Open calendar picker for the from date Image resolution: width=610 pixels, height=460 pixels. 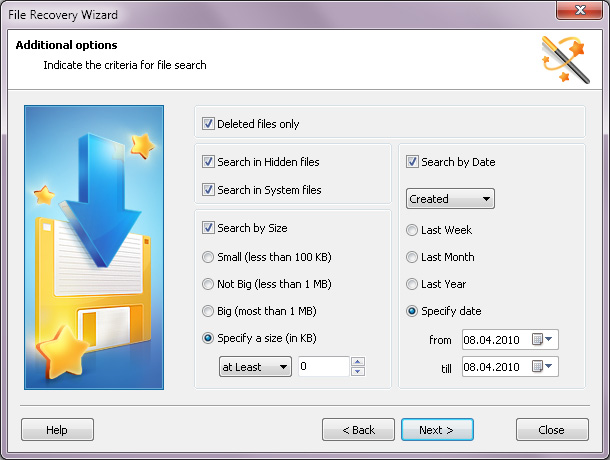[x=542, y=339]
